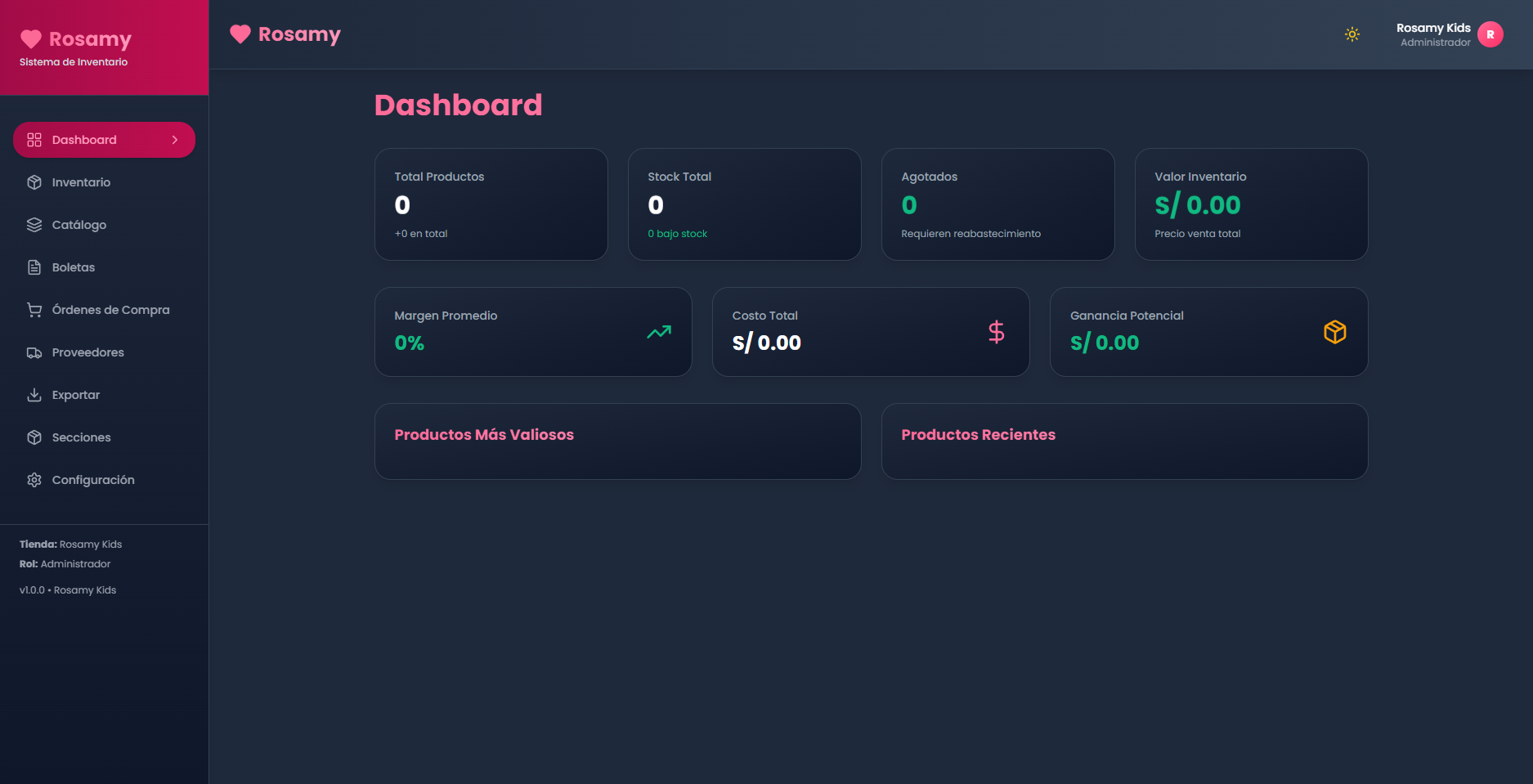Click the Configuración gear icon
1533x784 pixels.
34,480
